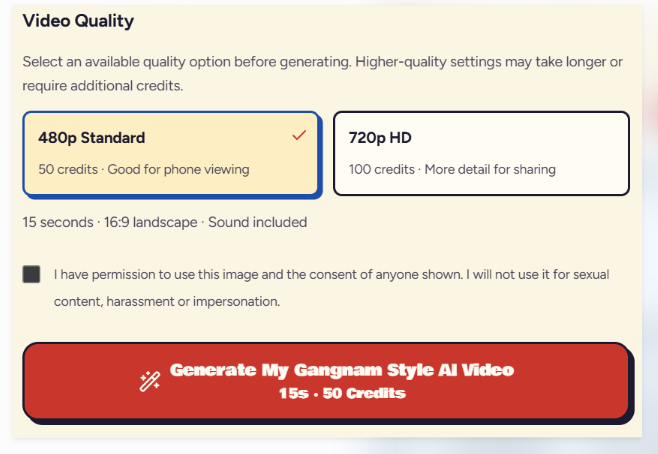Click the magic wand icon on Generate button
The height and width of the screenshot is (454, 658).
(x=150, y=381)
